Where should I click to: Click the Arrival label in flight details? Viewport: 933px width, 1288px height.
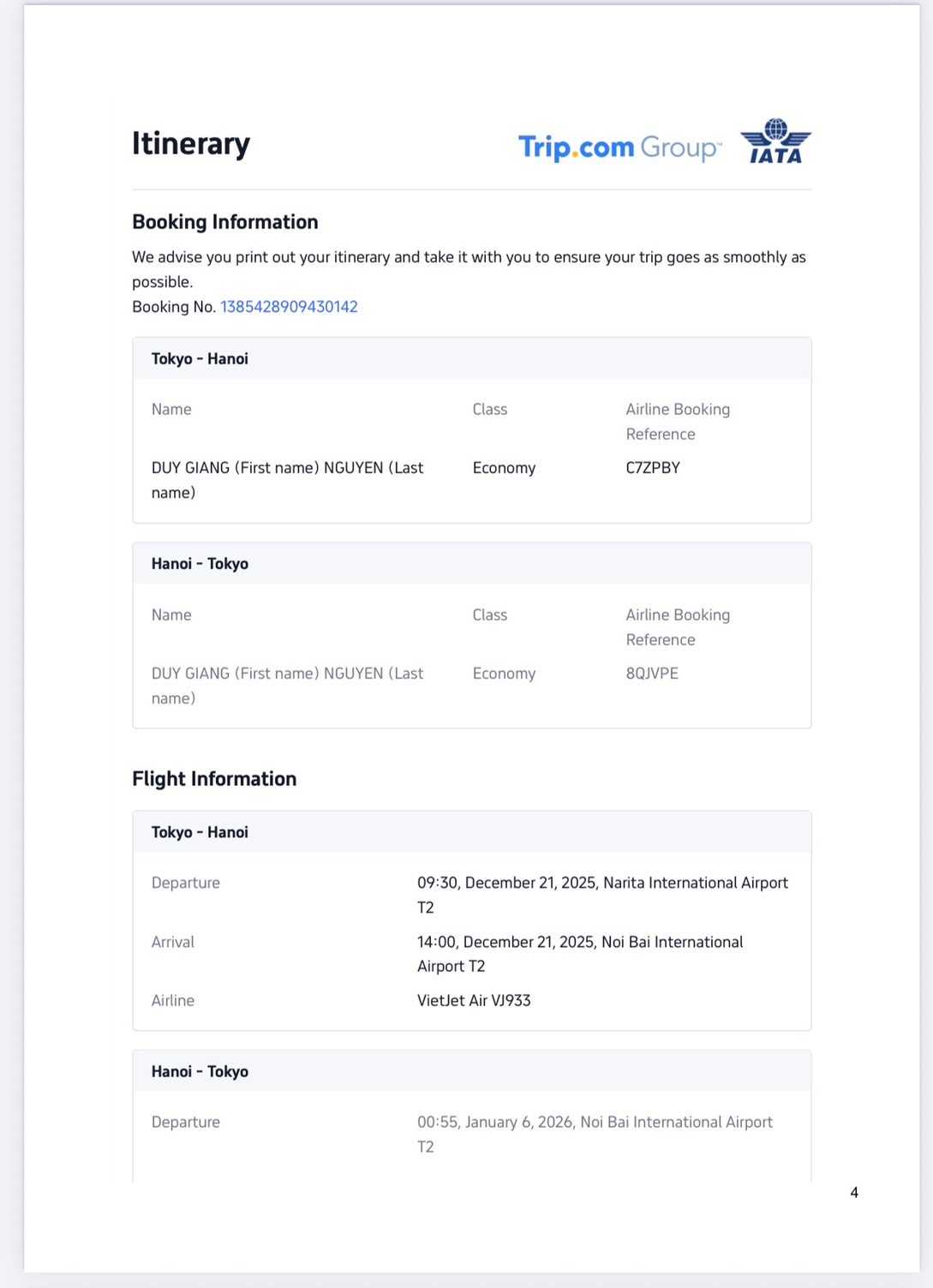173,942
